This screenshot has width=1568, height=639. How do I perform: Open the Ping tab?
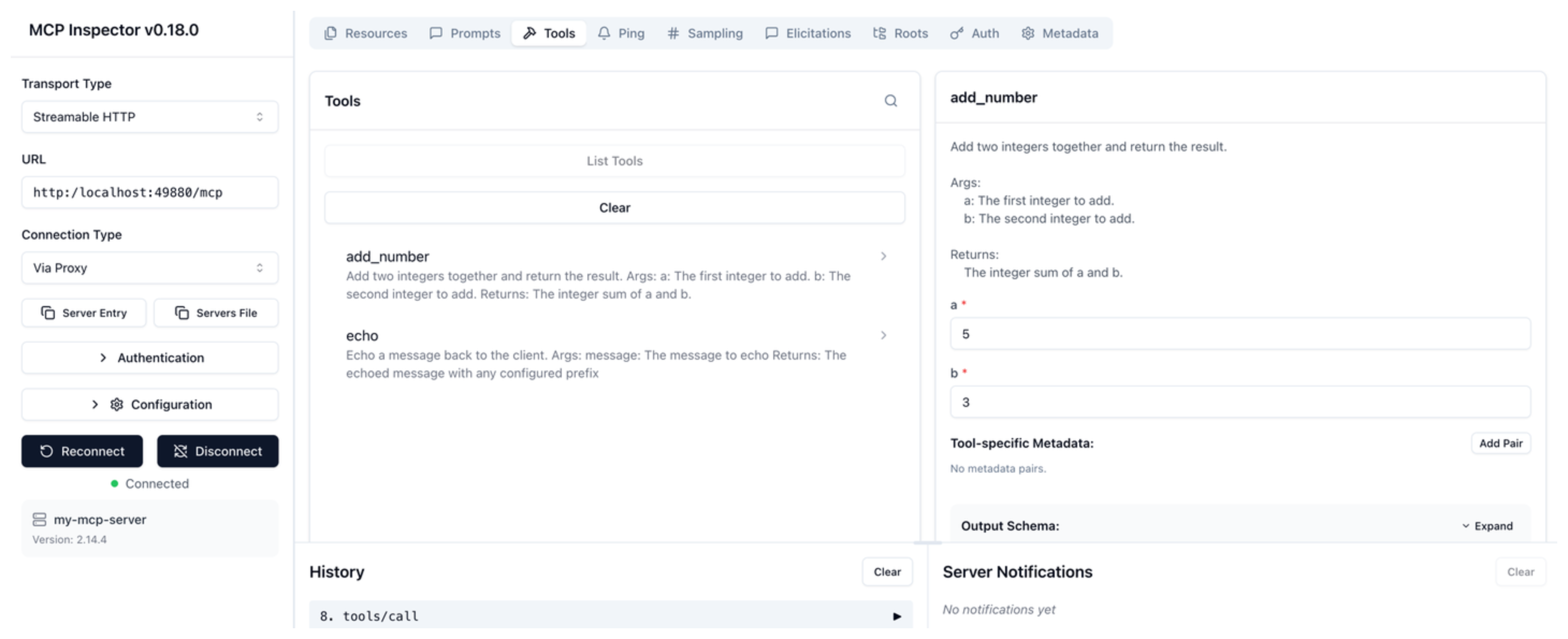pyautogui.click(x=621, y=33)
